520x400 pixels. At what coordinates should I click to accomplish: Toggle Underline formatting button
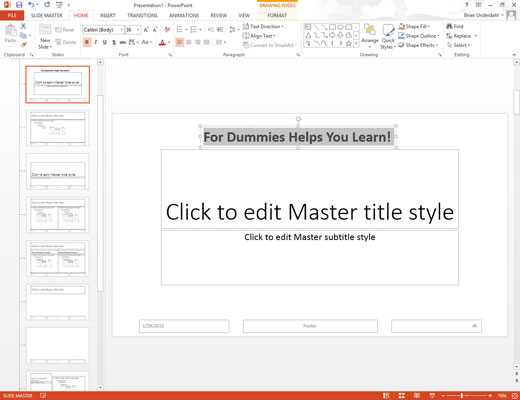point(105,42)
